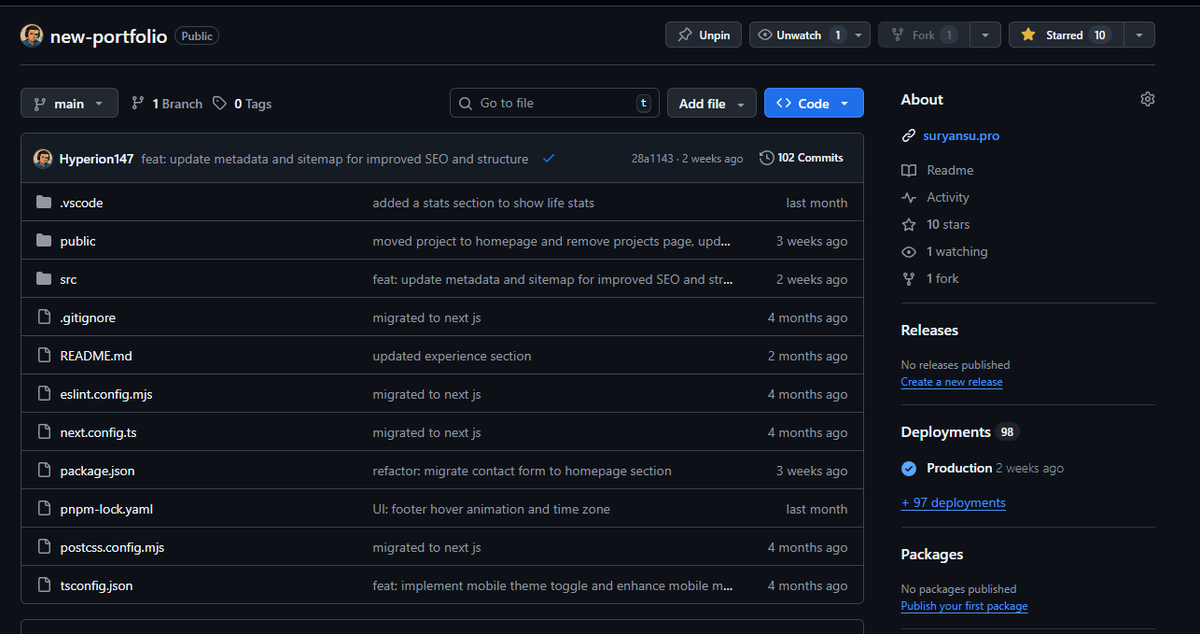
Task: Click the postcss.config.mjs file icon
Action: tap(43, 547)
